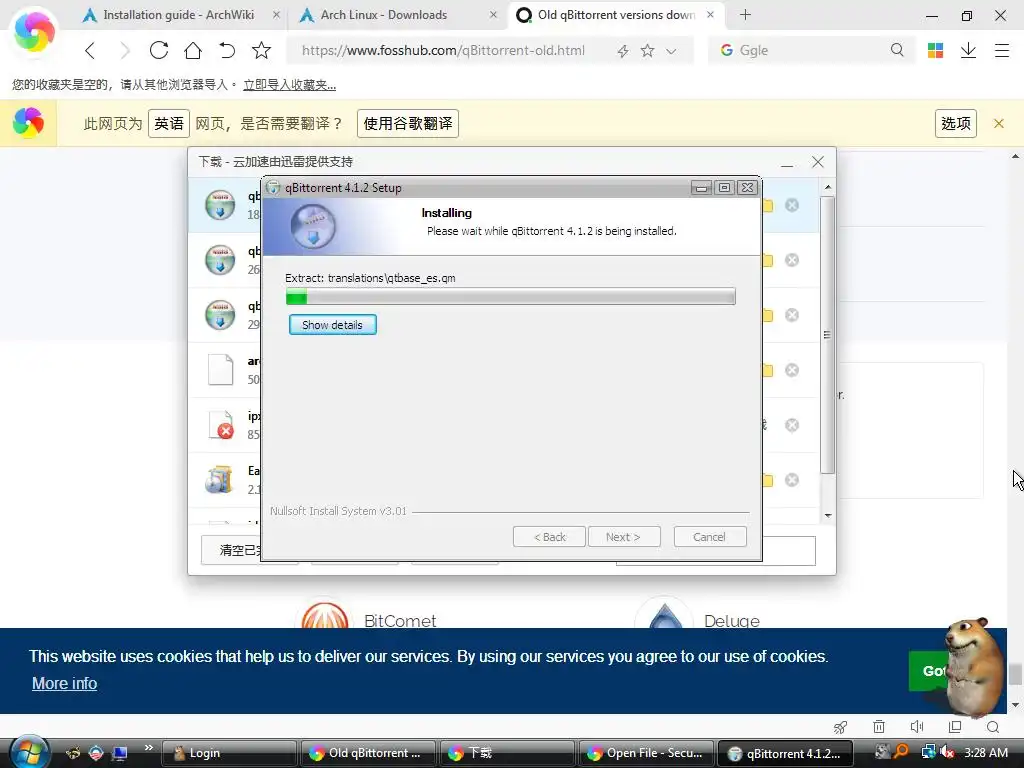Expand quick launch overflow chevron on taskbar
Image resolution: width=1024 pixels, height=768 pixels.
coord(148,748)
